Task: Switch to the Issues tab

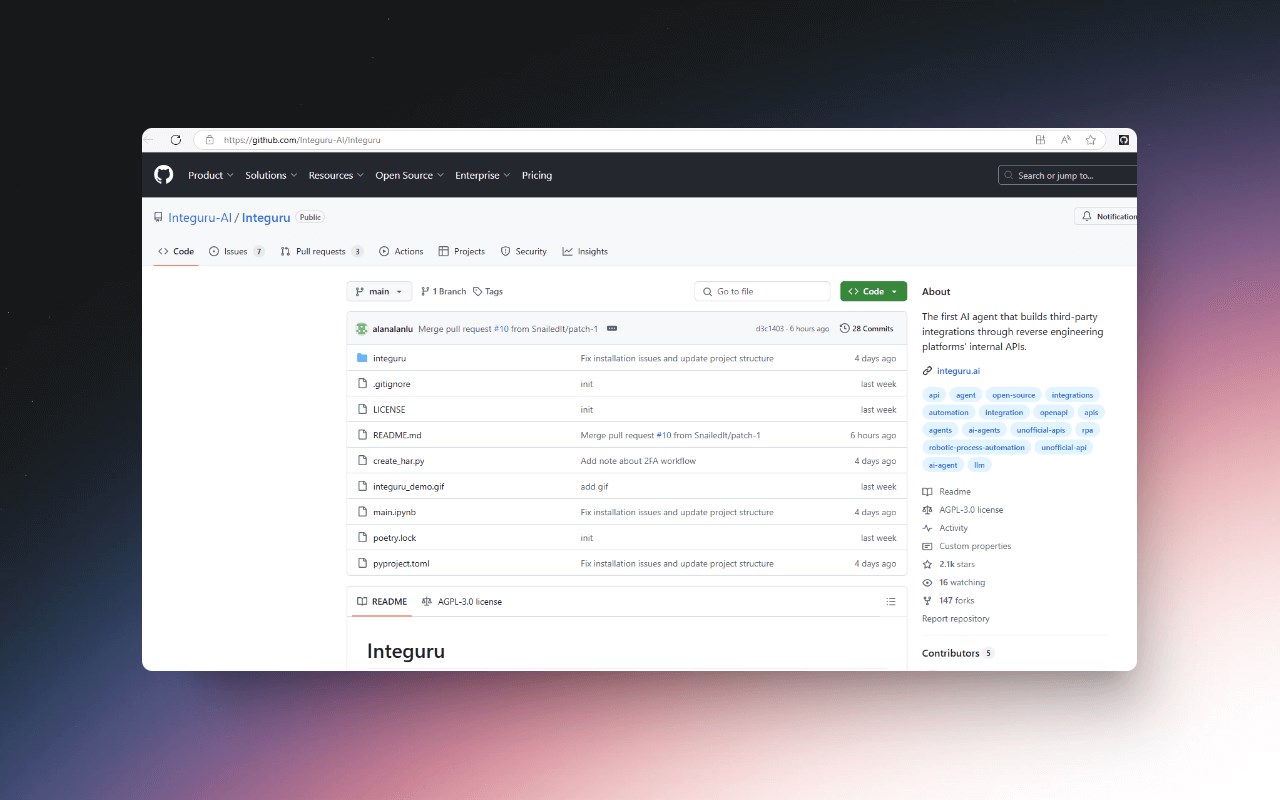Action: coord(237,251)
